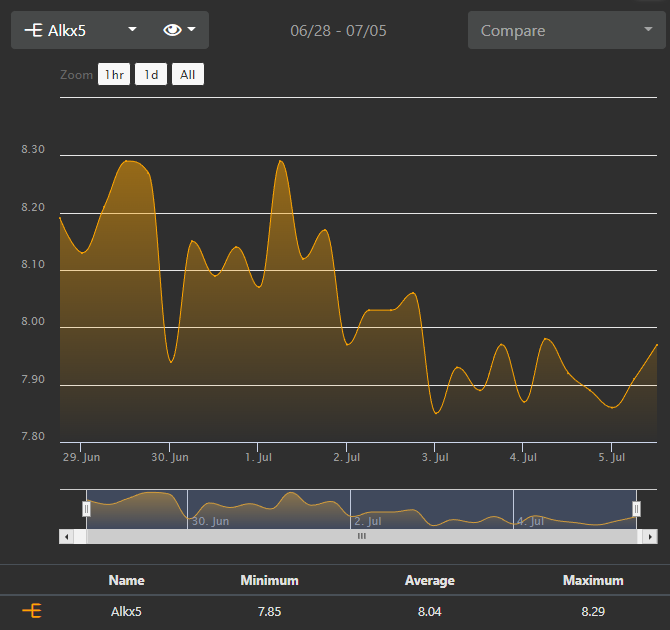The height and width of the screenshot is (630, 670).
Task: Click the minimum value 7.85
Action: click(269, 612)
